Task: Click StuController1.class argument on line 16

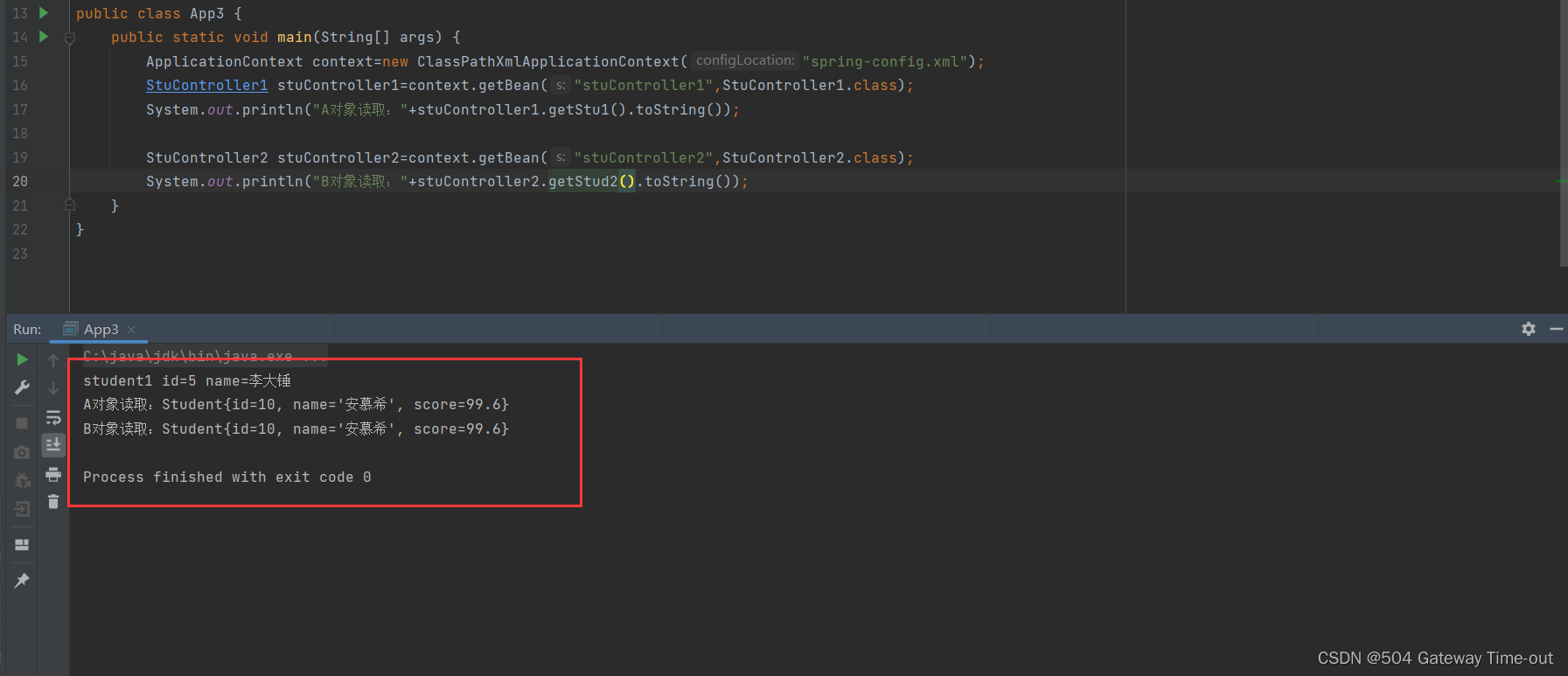Action: click(810, 85)
